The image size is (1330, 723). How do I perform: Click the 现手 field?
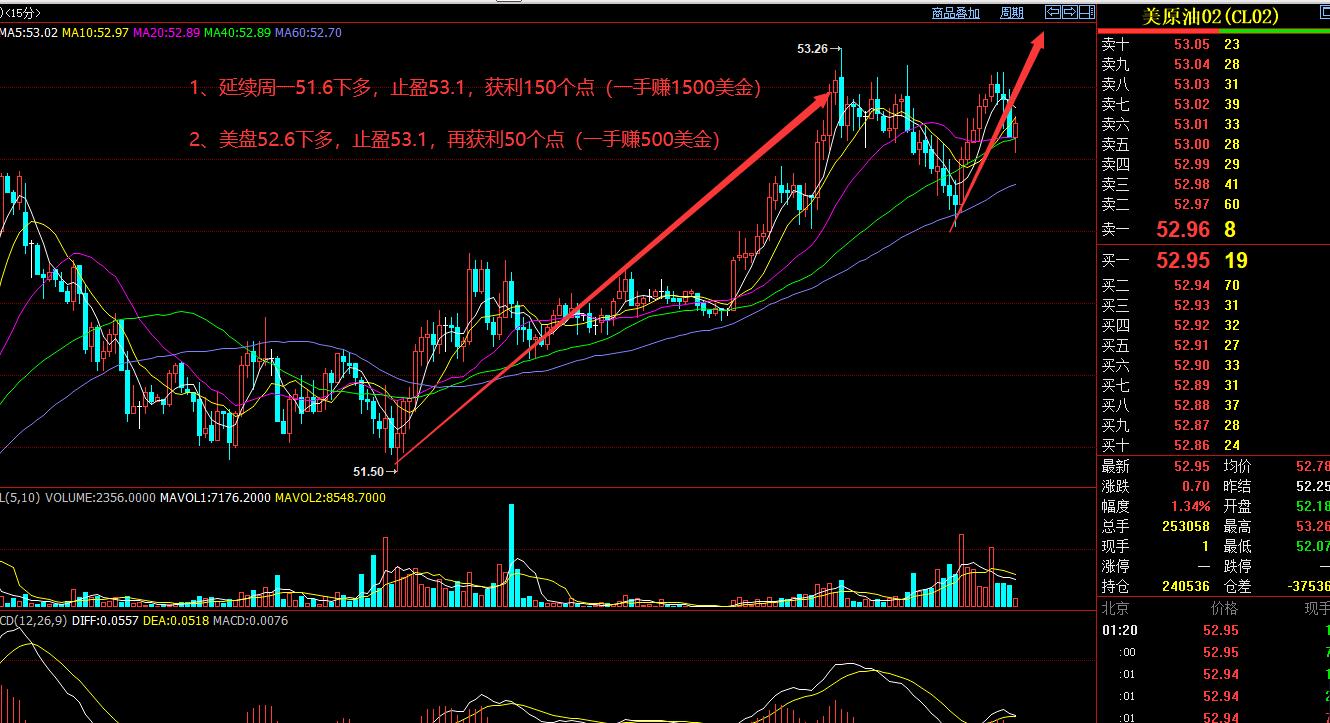[1156, 546]
